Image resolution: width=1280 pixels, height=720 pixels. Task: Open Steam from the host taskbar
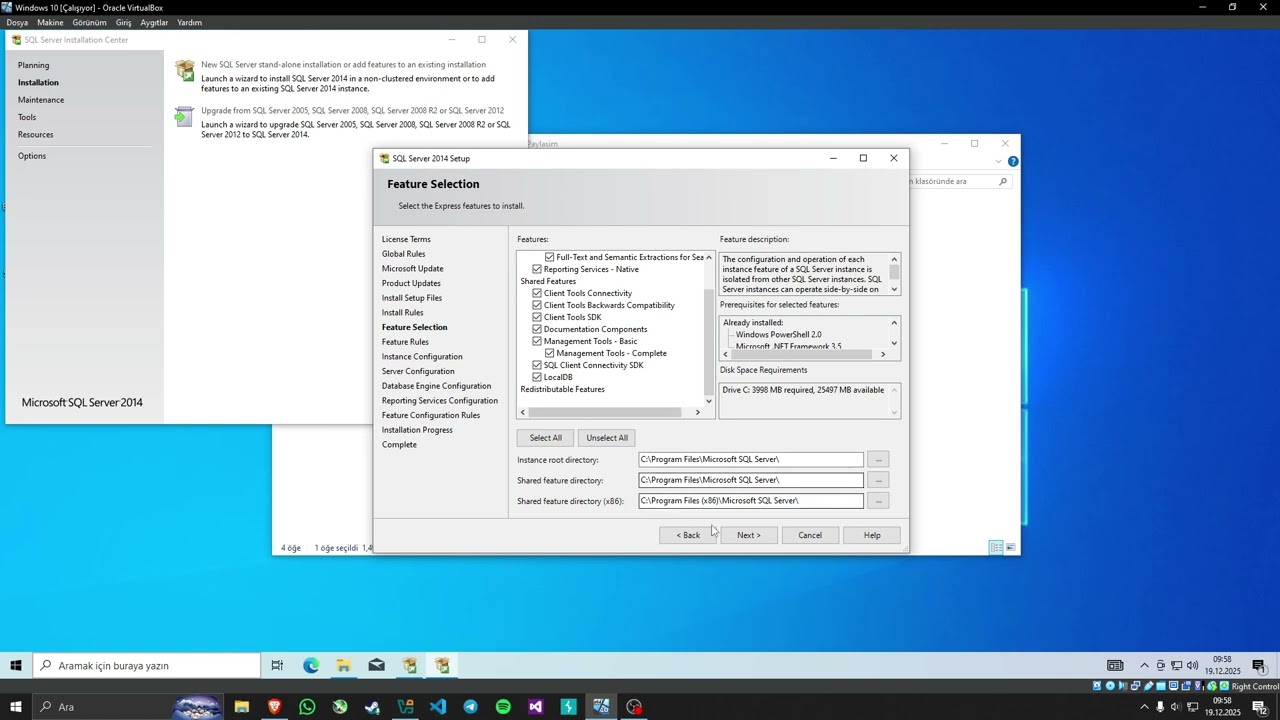[x=372, y=707]
